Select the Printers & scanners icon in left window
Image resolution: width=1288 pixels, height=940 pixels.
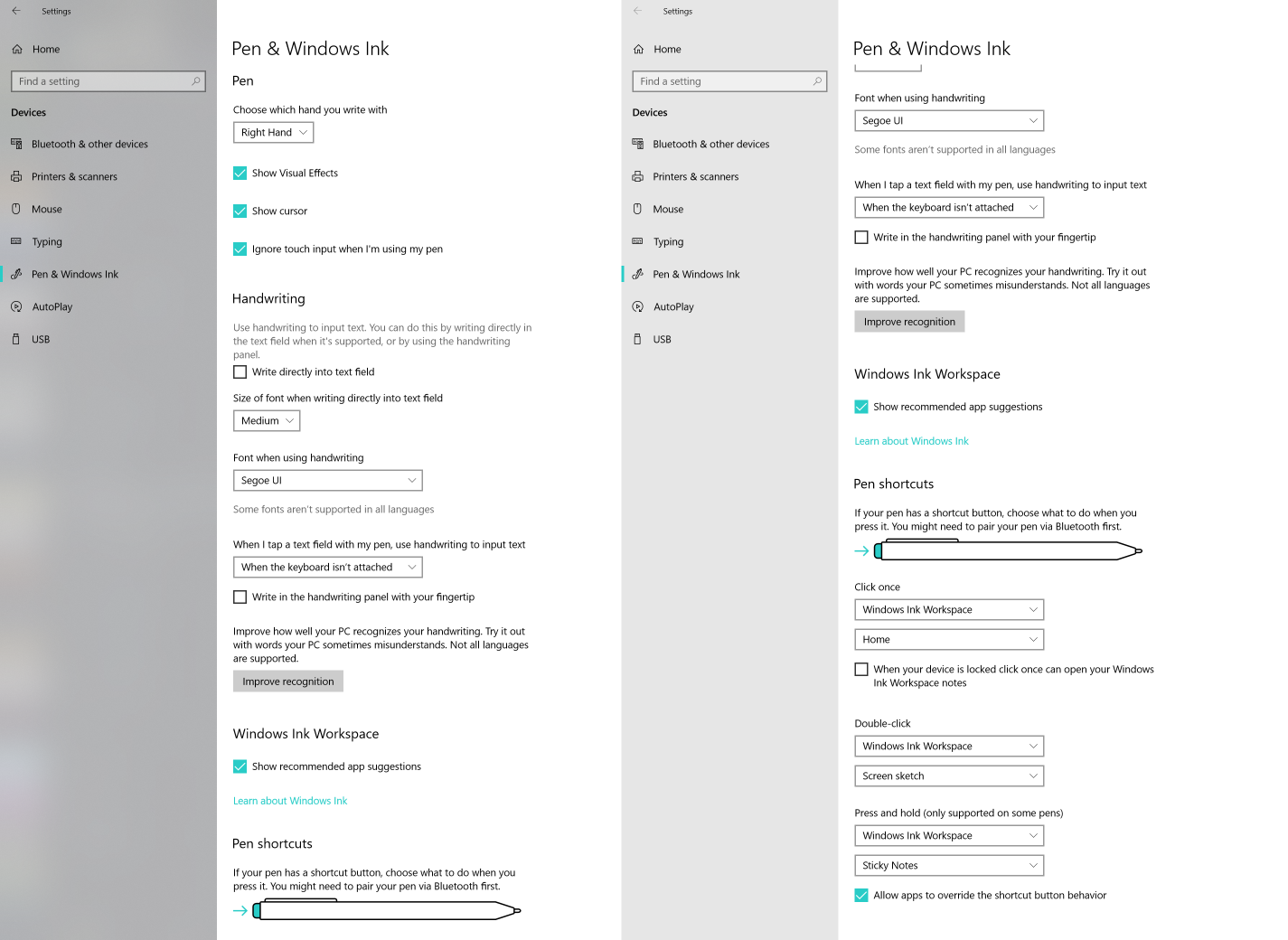pos(16,176)
